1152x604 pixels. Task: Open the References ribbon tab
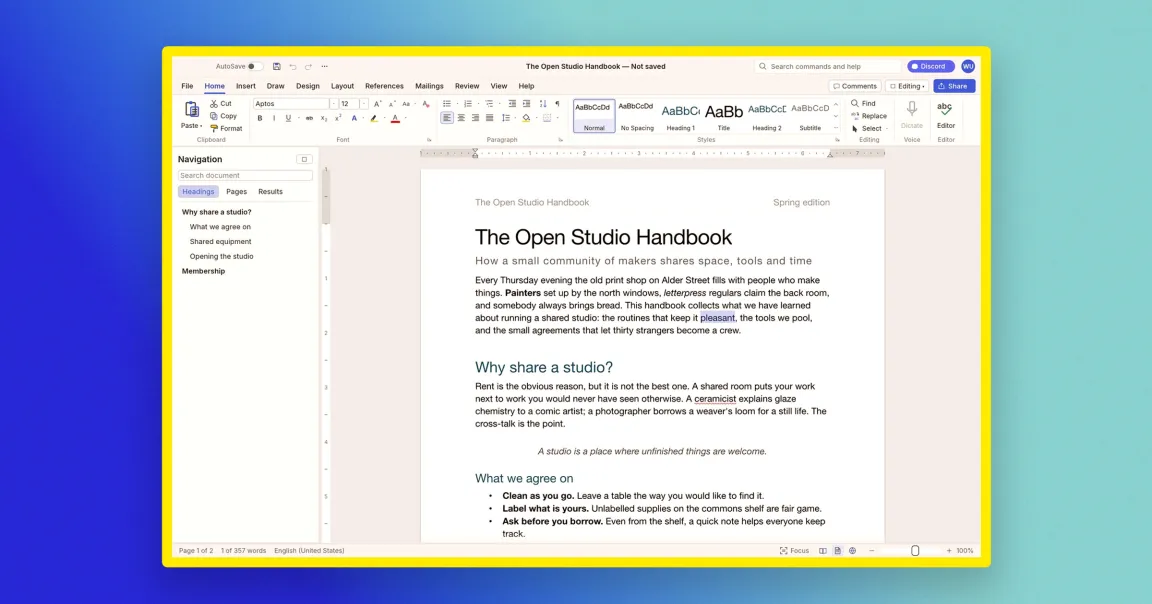(x=384, y=86)
